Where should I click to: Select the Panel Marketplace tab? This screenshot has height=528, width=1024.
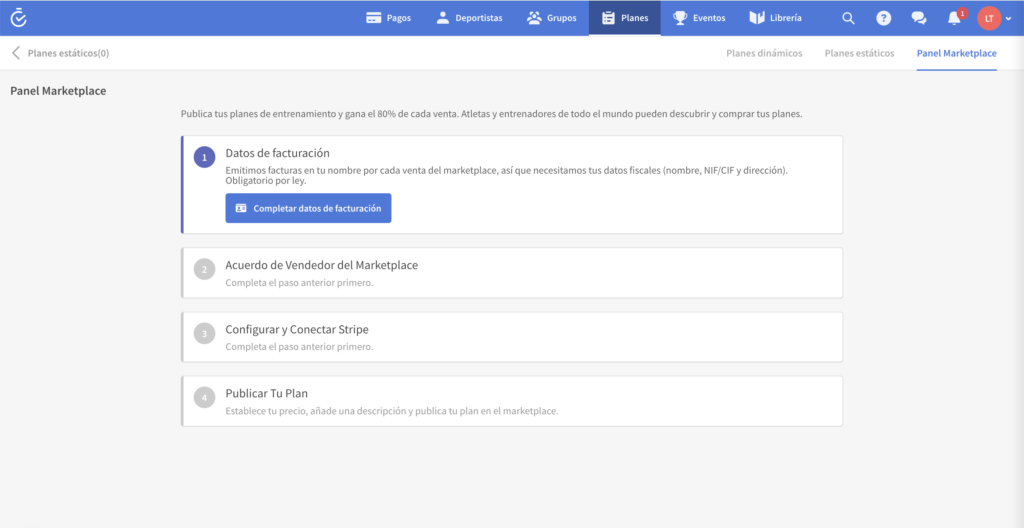(956, 53)
